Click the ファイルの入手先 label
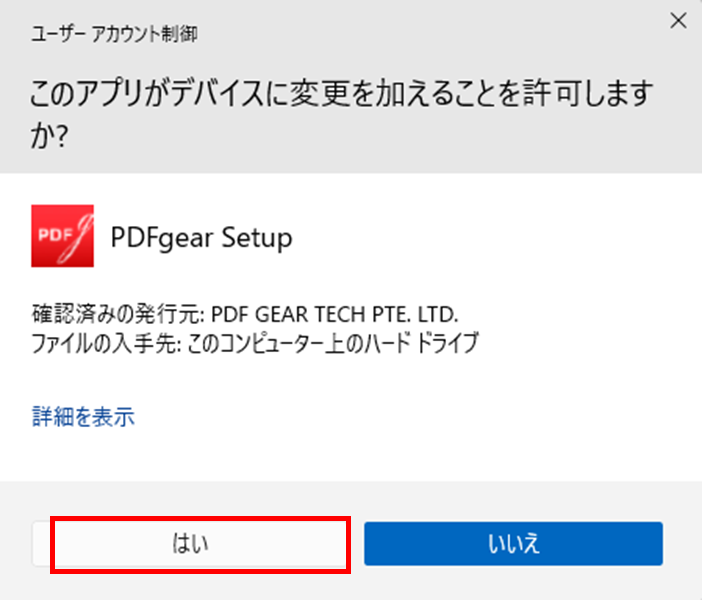 [107, 343]
